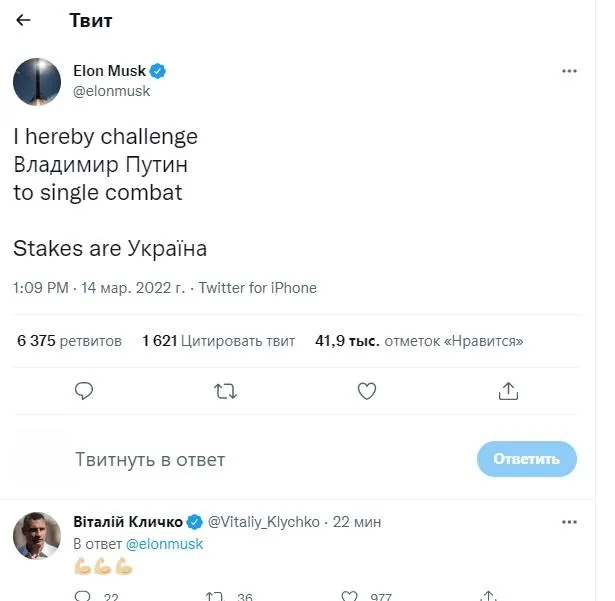The width and height of the screenshot is (615, 601).
Task: Click @elonmusk mention in Кличко's reply
Action: point(164,544)
